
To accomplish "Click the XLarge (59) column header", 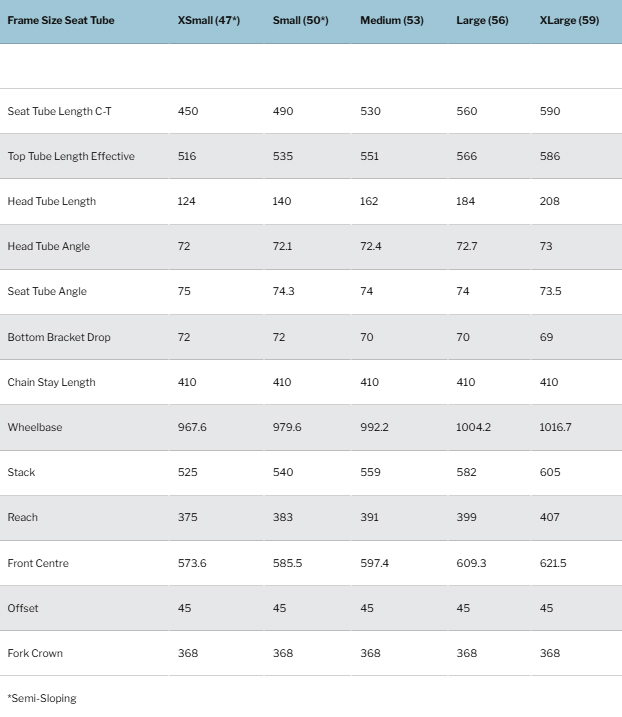I will 569,20.
